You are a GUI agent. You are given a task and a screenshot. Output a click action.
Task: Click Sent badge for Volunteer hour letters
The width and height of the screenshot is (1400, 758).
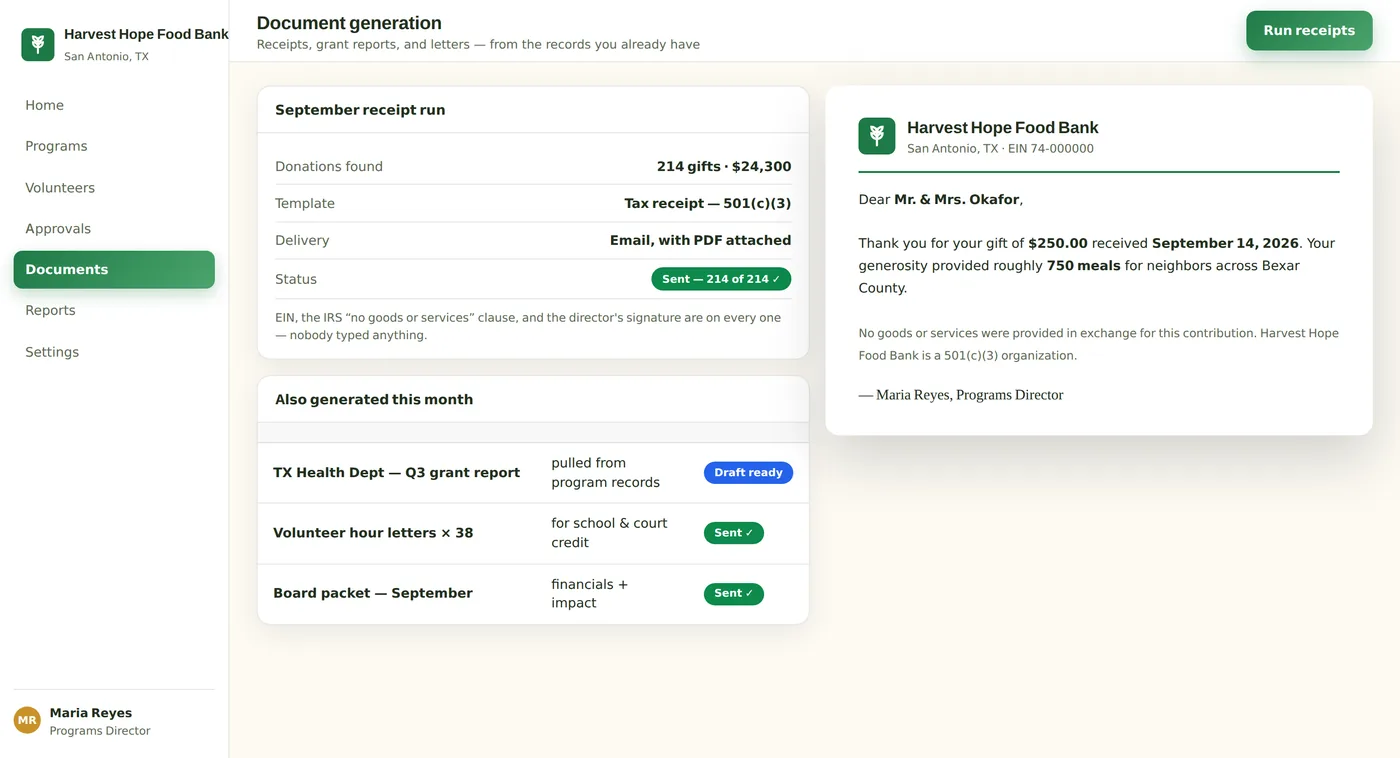[x=734, y=533]
